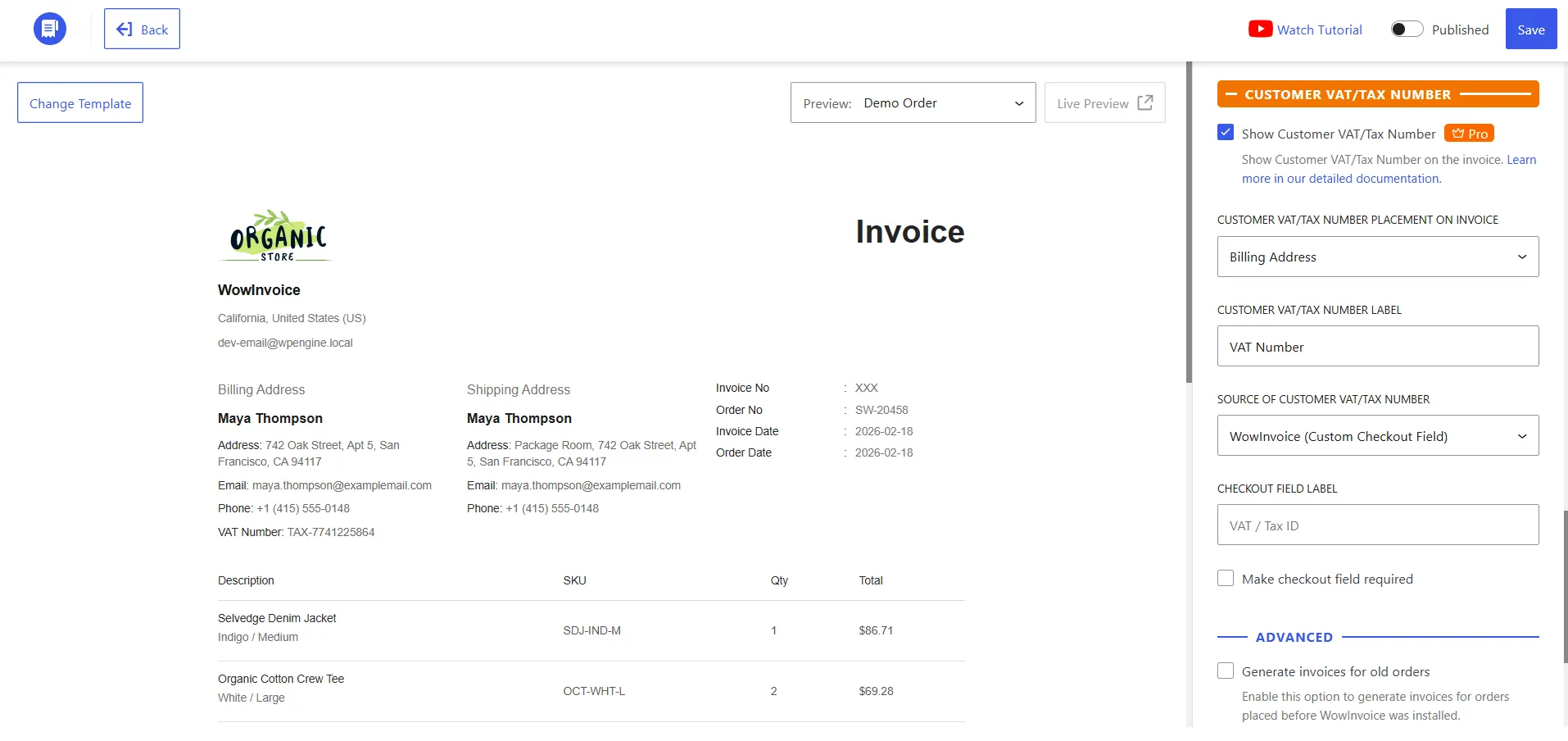Toggle the Published switch
1568x741 pixels.
(1407, 30)
